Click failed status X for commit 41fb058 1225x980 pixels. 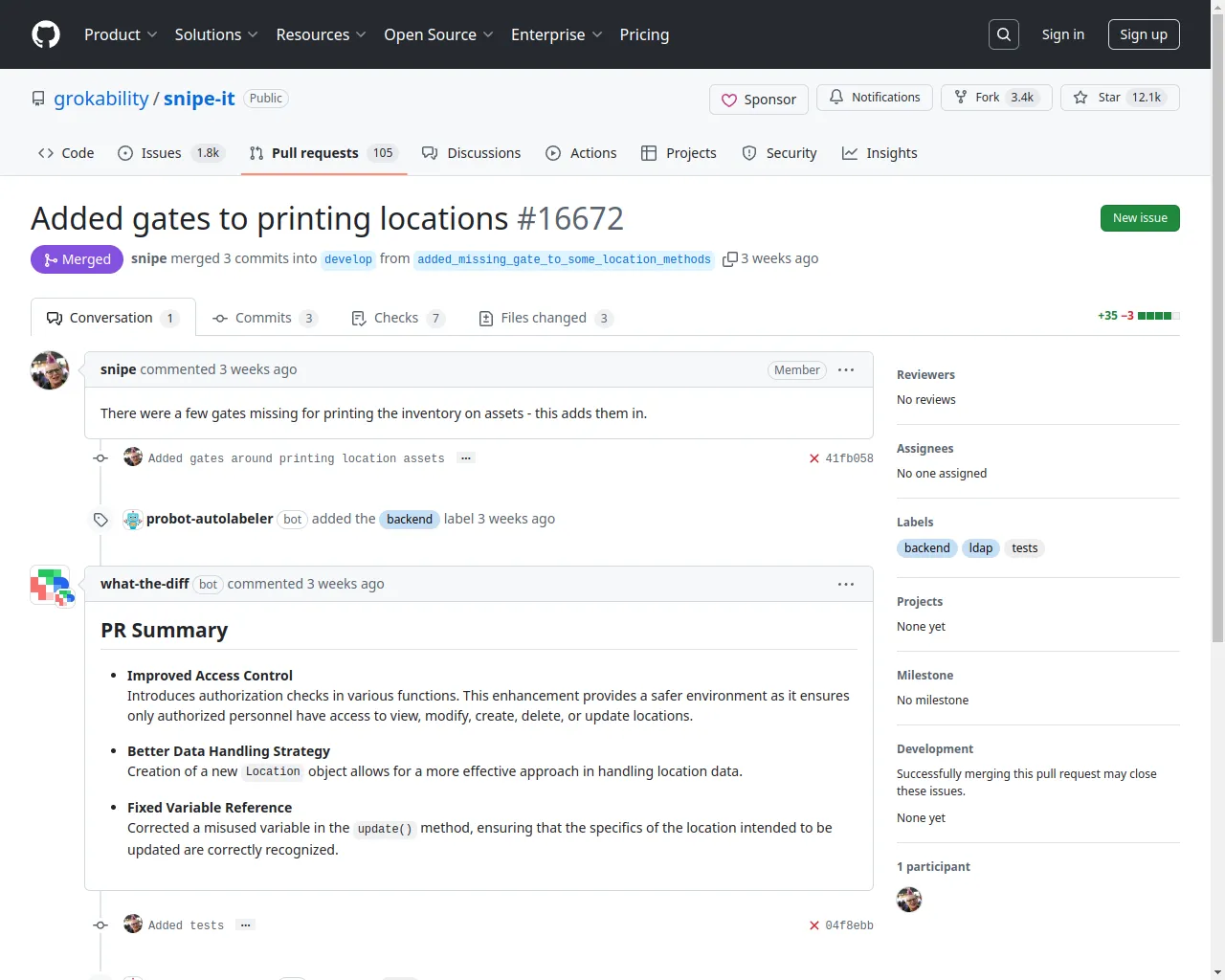pyautogui.click(x=814, y=458)
